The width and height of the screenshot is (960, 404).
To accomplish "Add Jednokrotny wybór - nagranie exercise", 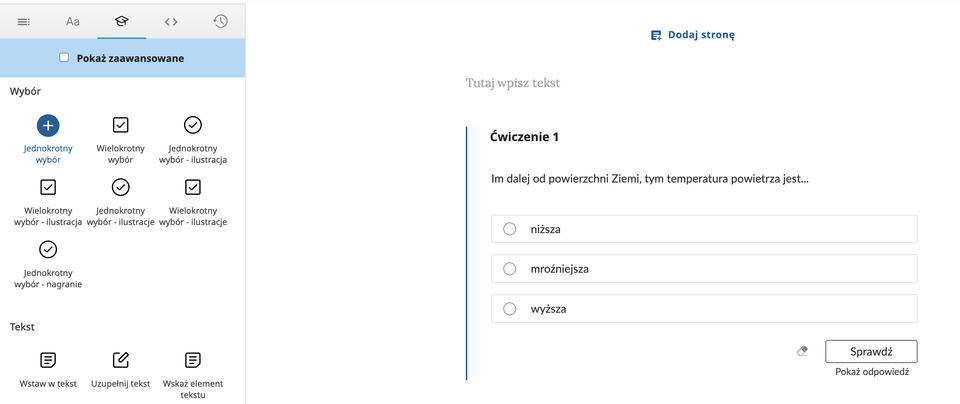I will pos(48,249).
